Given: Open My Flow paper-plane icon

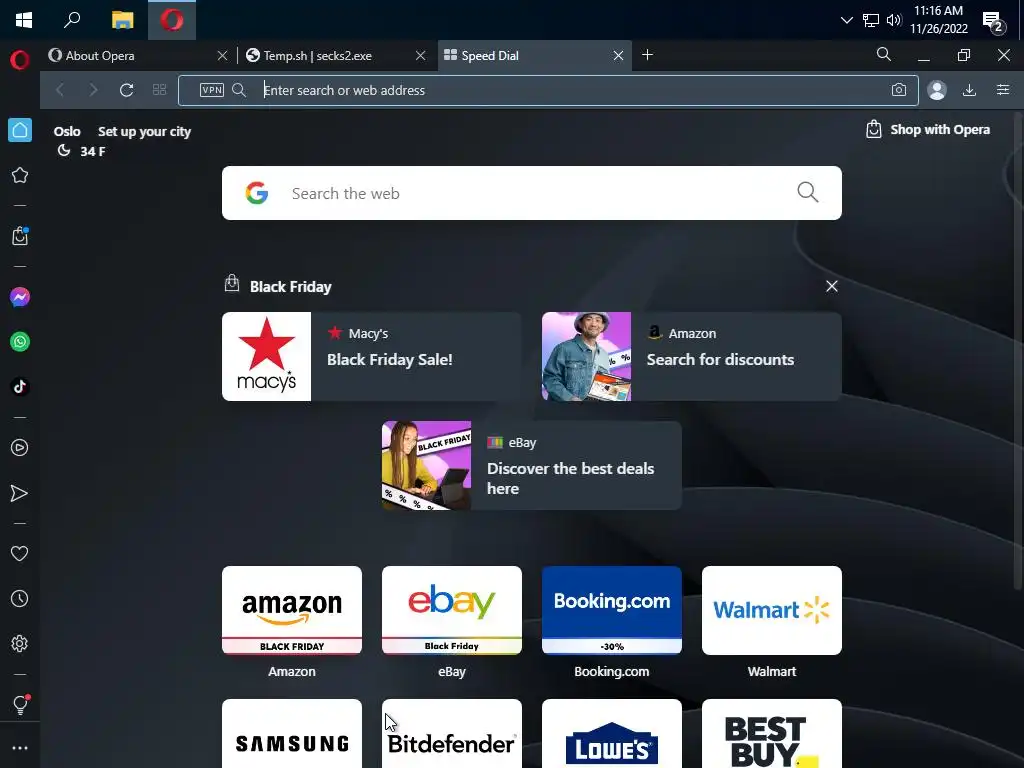Looking at the screenshot, I should tap(20, 493).
